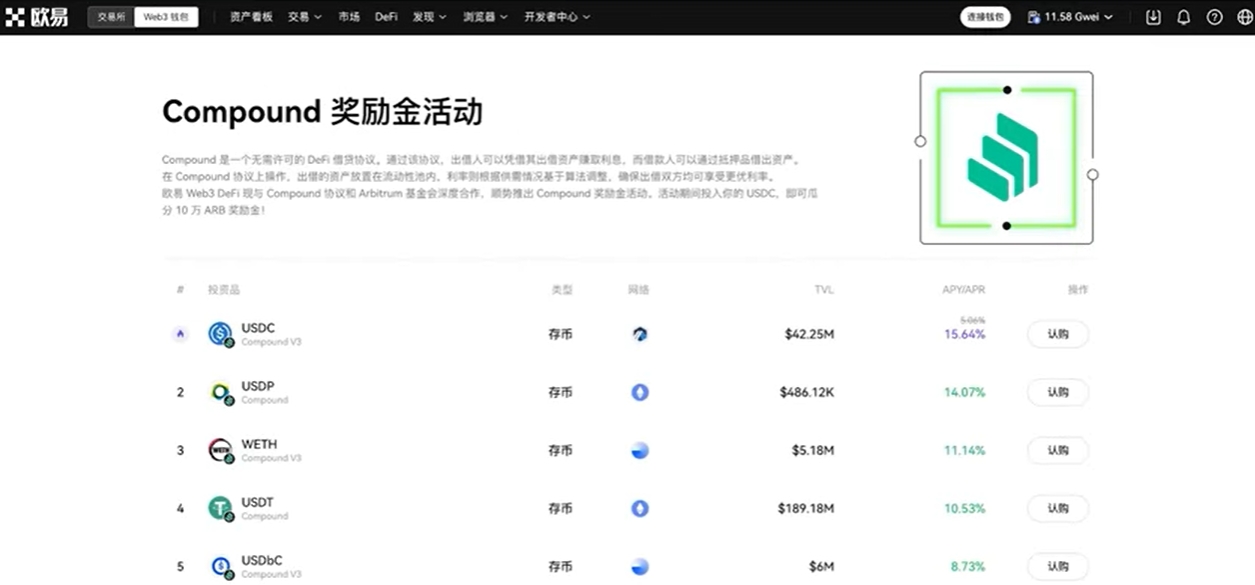
Task: Click the network icon in USDbC row
Action: tap(640, 566)
